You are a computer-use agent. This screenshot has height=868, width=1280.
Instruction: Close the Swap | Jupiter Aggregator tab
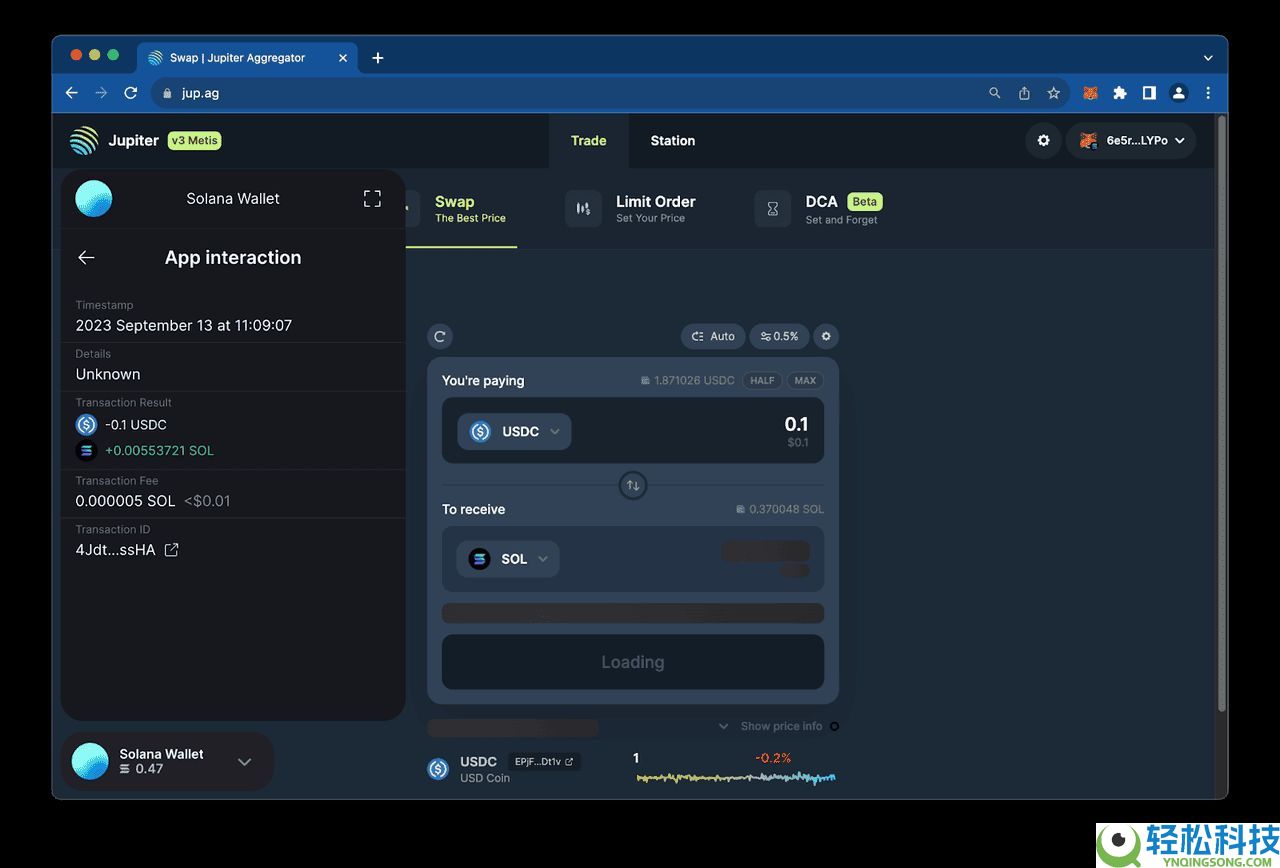[x=343, y=58]
